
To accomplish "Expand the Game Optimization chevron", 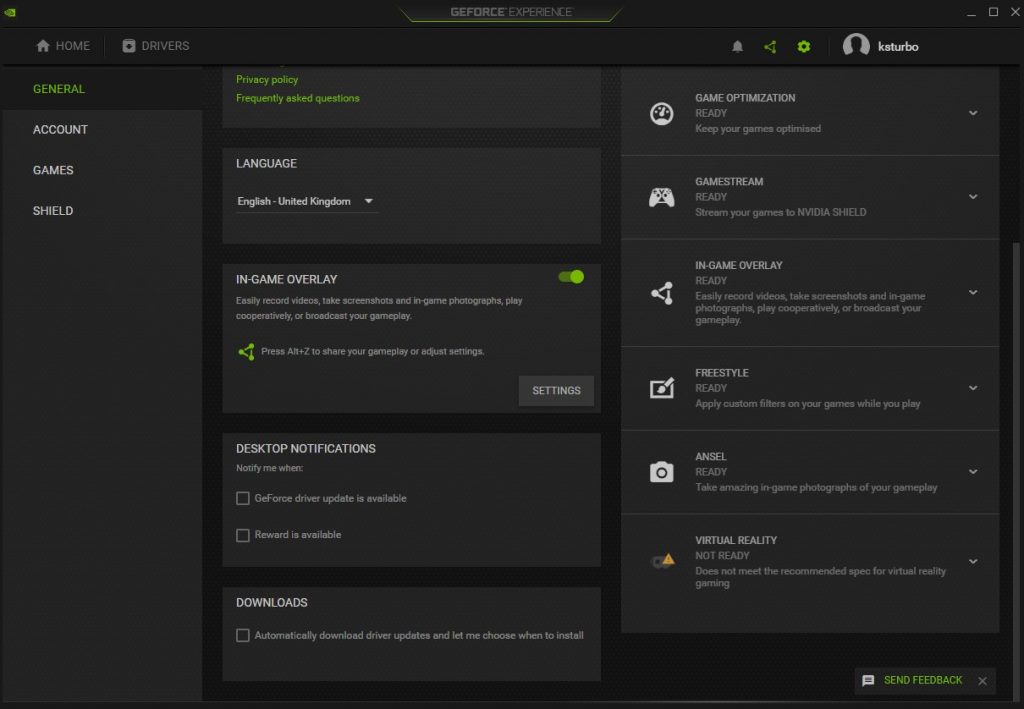I will pyautogui.click(x=973, y=113).
